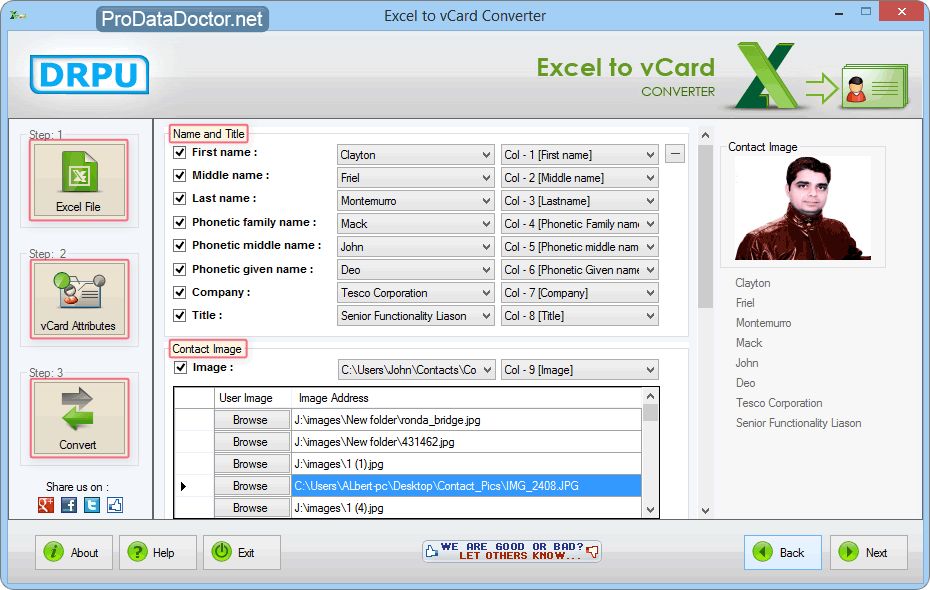Open Col - 7 [Company] column dropdown
This screenshot has height=590, width=930.
click(x=579, y=293)
